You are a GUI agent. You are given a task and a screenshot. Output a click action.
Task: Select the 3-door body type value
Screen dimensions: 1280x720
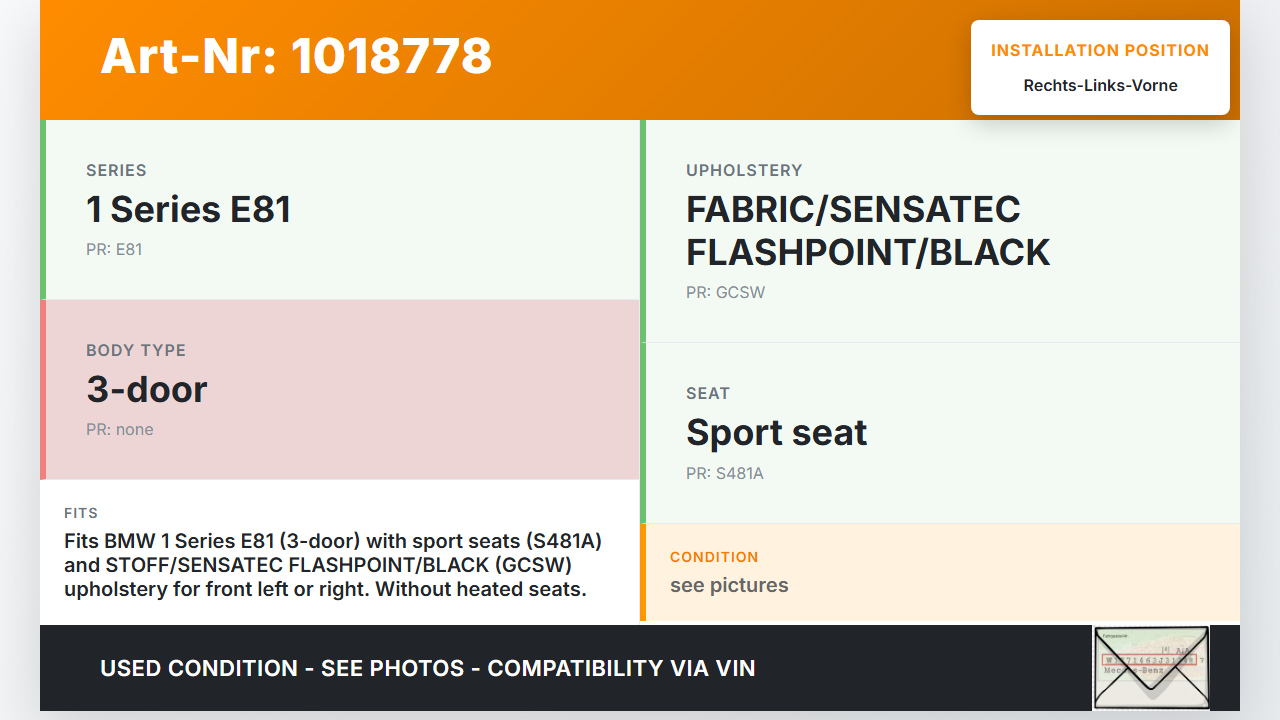146,389
